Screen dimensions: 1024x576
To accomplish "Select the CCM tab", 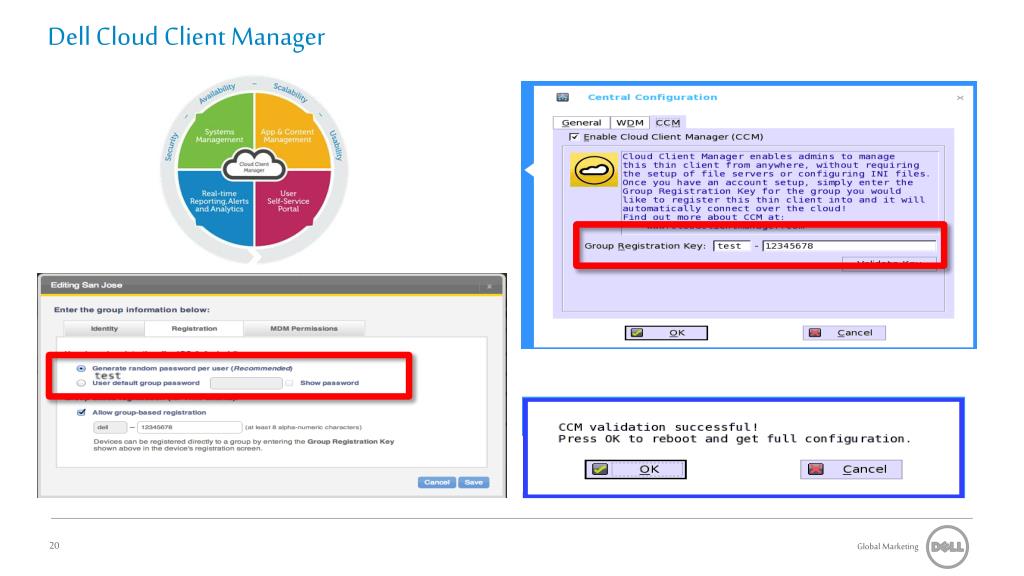I will click(x=667, y=123).
